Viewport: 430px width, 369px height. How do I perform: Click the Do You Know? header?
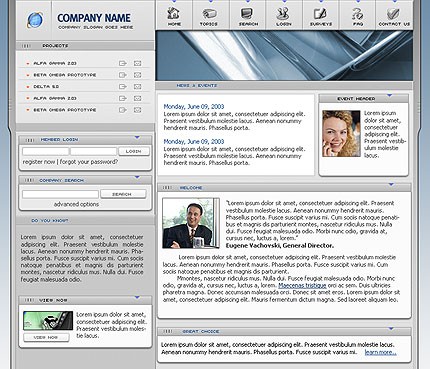pos(50,221)
